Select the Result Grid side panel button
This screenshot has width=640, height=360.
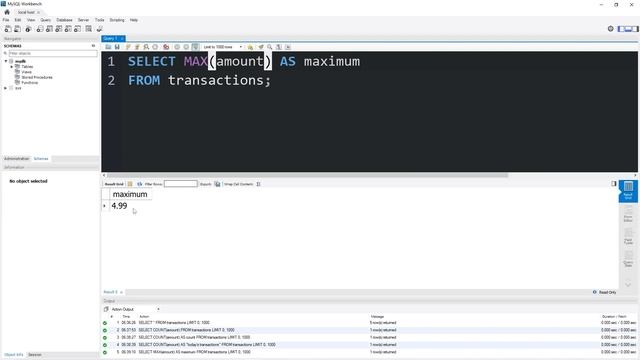(628, 191)
